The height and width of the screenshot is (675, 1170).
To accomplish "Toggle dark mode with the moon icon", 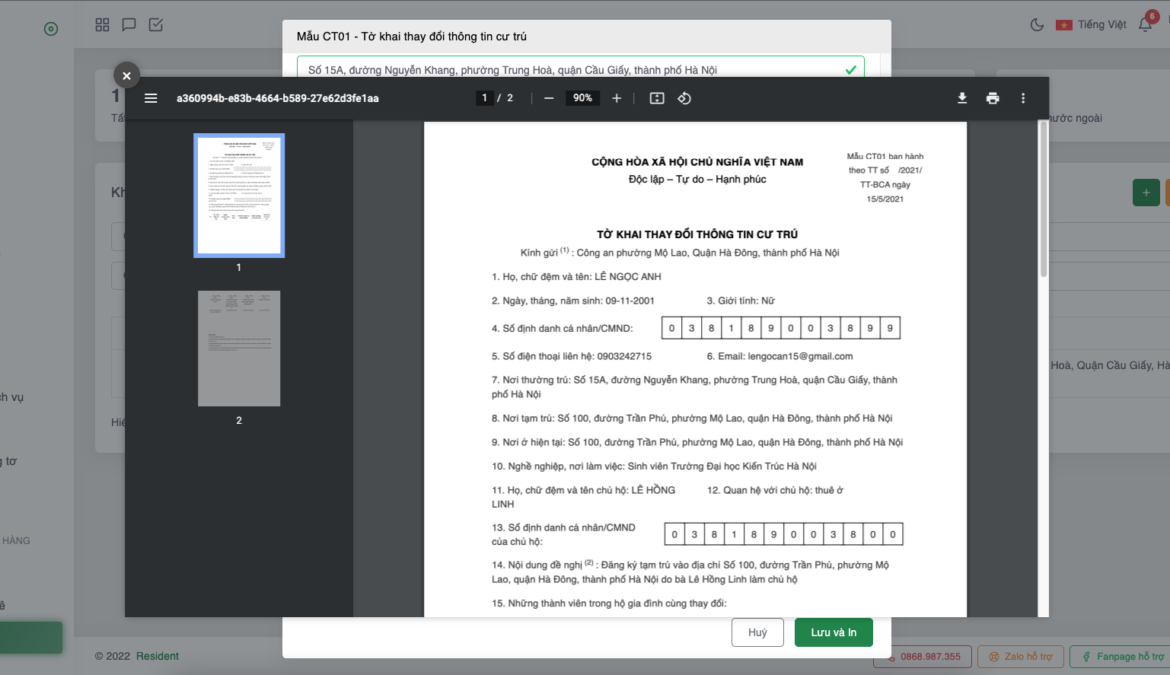I will [1037, 25].
